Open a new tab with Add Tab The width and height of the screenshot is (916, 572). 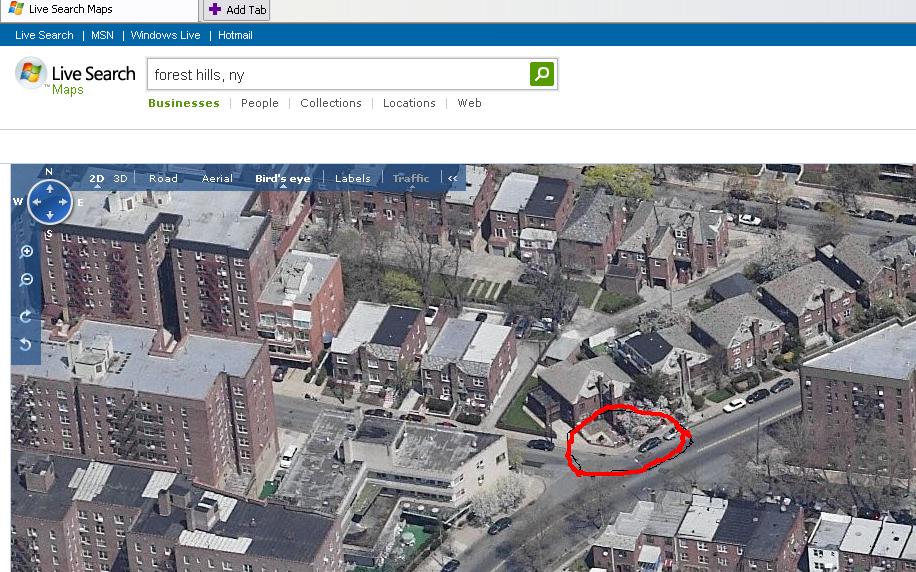237,10
